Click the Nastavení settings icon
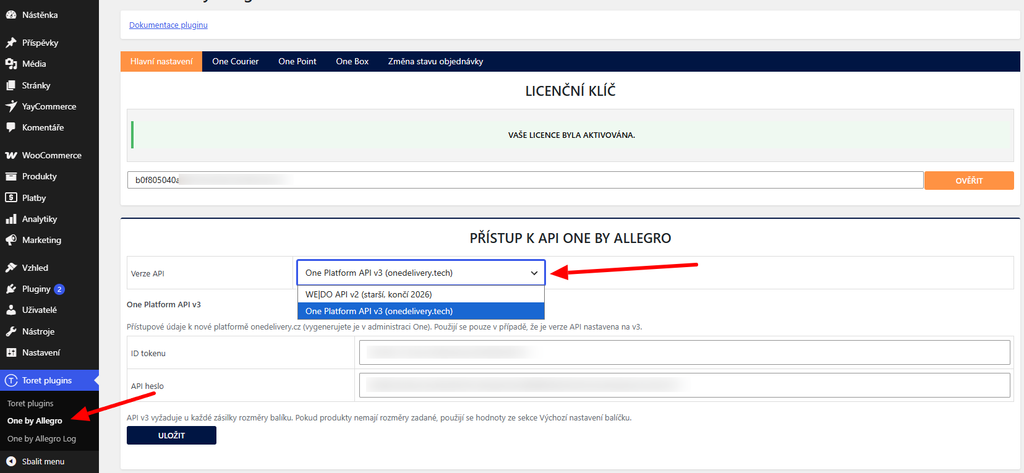This screenshot has width=1024, height=473. click(x=10, y=353)
